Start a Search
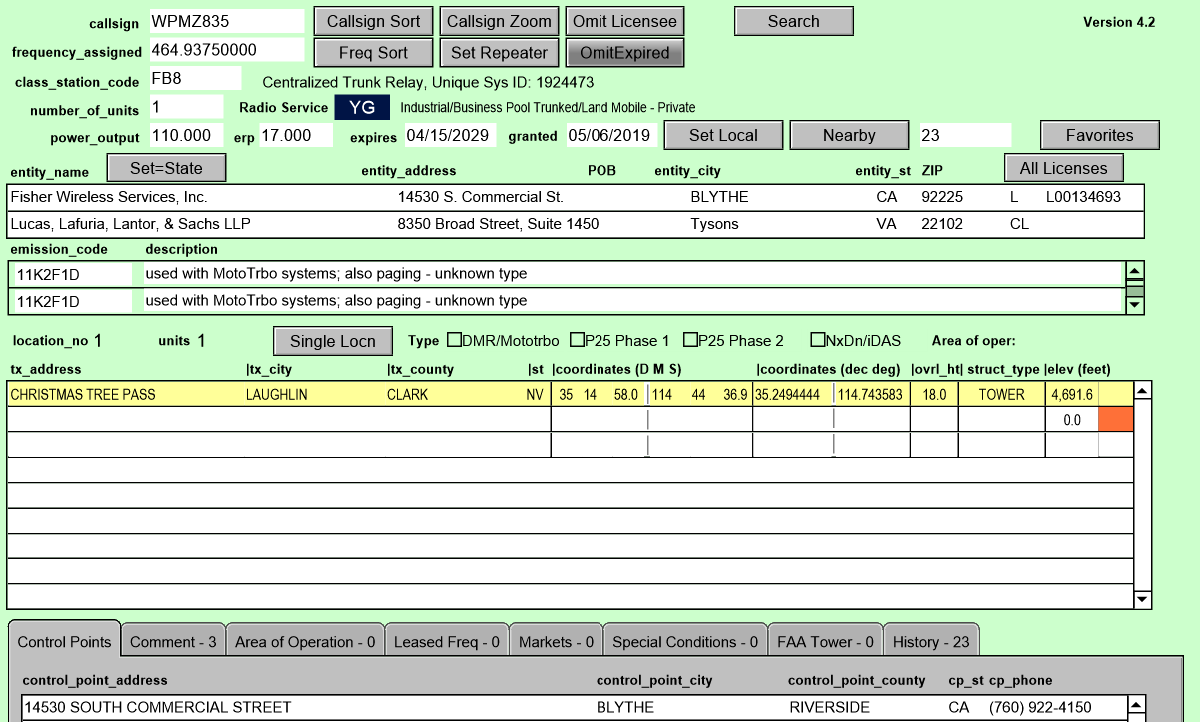1200x722 pixels. tap(793, 20)
